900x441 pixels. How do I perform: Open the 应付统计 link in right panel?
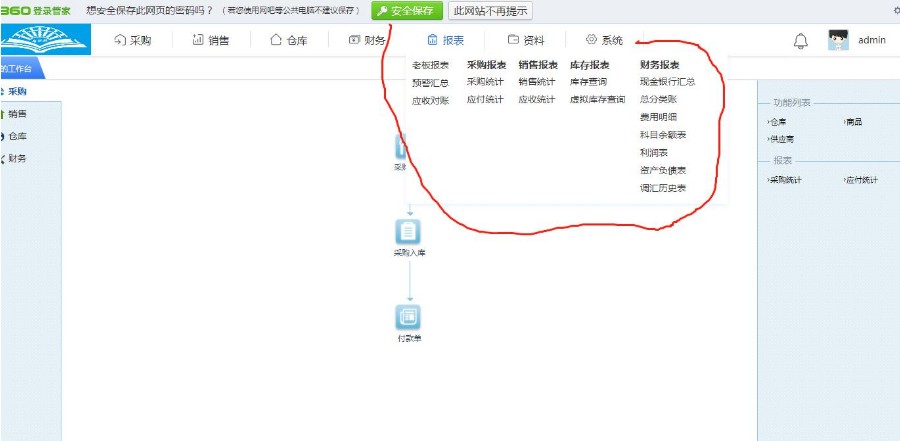coord(861,180)
